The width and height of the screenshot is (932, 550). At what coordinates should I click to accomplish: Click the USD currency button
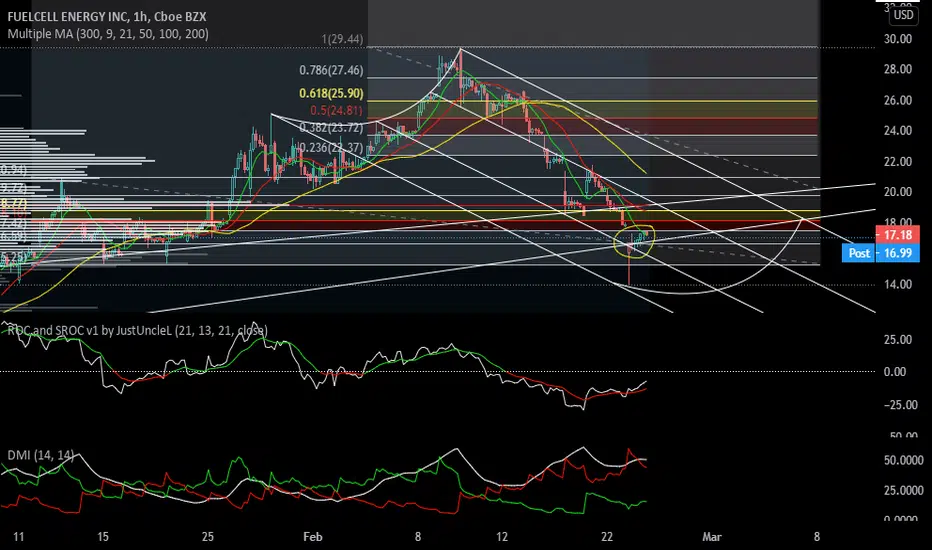point(903,15)
